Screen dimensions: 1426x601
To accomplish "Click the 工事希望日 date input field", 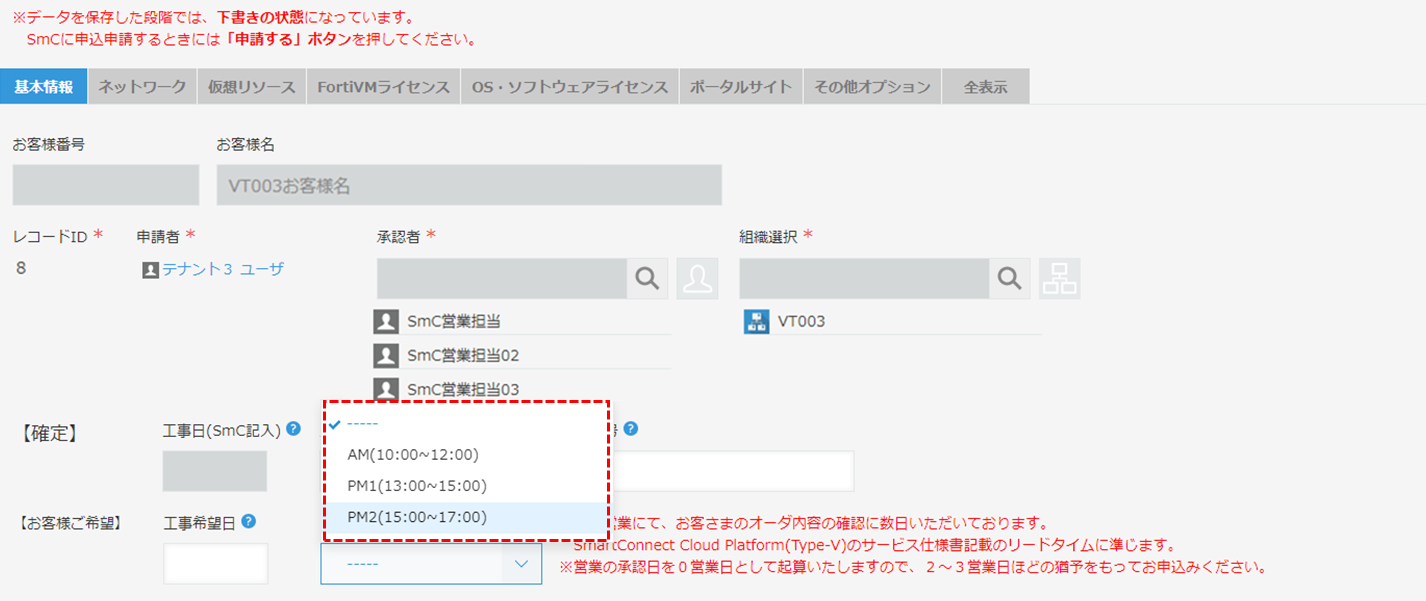I will (216, 564).
